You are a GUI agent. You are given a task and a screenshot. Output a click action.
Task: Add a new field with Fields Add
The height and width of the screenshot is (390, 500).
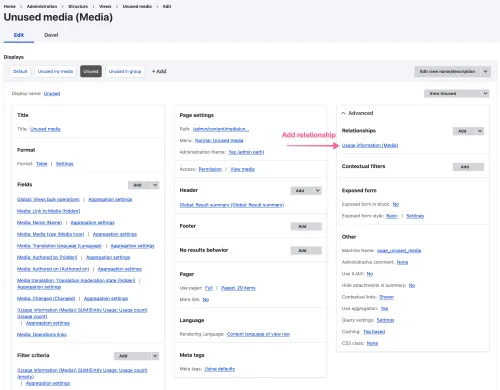(x=137, y=185)
